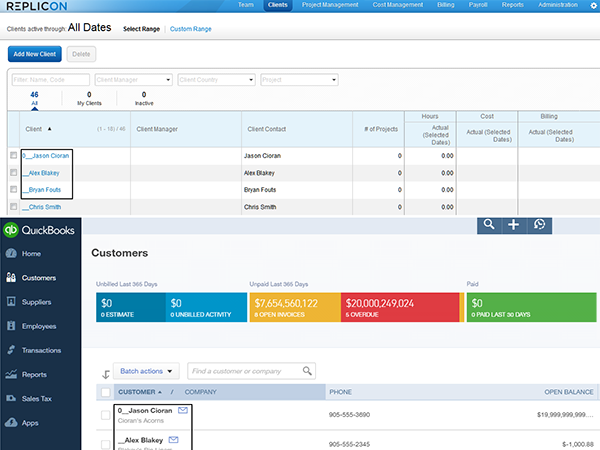Click the Home dashboard icon in sidebar

tap(11, 253)
